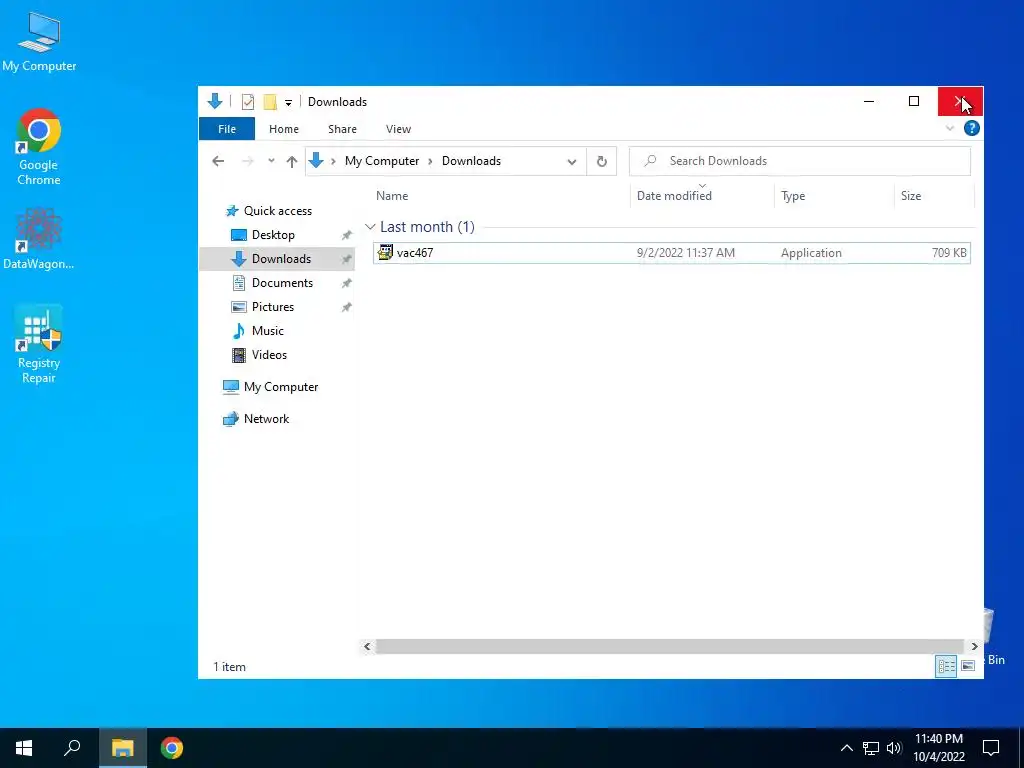Open the View ribbon tab

pyautogui.click(x=398, y=129)
